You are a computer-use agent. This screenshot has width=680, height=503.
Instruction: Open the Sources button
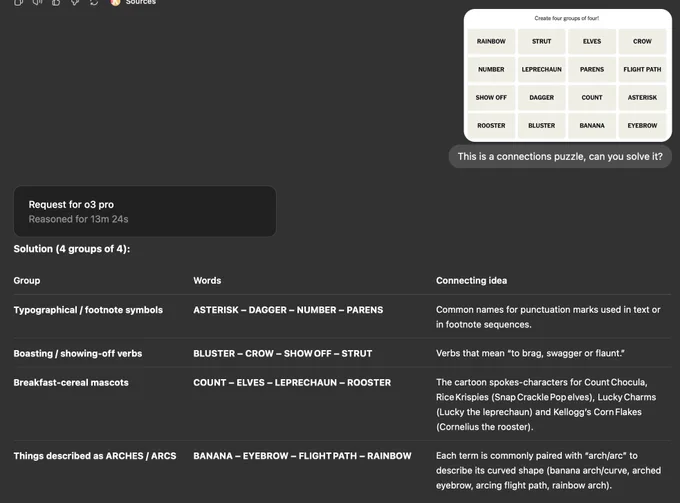coord(133,2)
